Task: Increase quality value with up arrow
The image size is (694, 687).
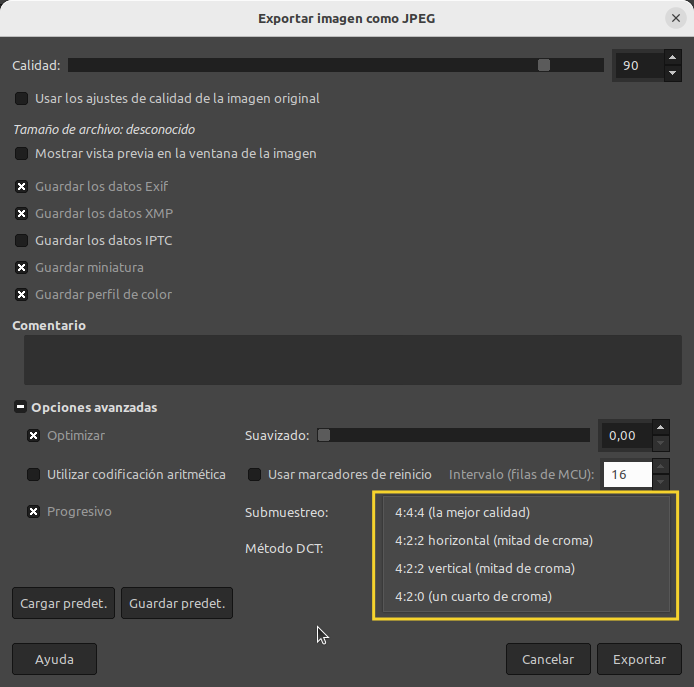Action: 672,58
